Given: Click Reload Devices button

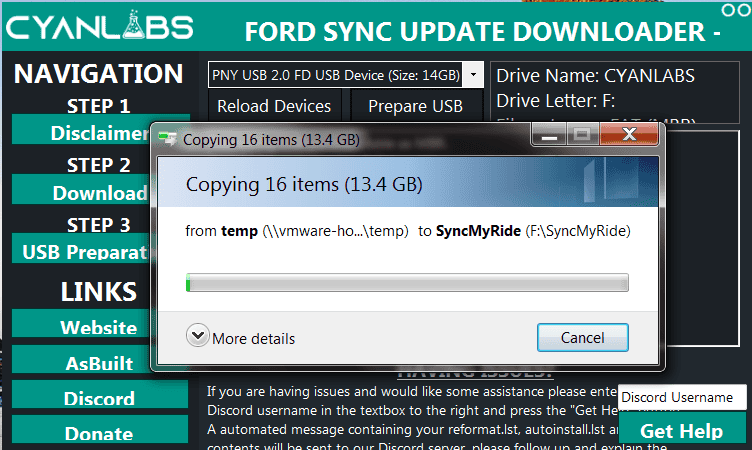Looking at the screenshot, I should (x=274, y=106).
